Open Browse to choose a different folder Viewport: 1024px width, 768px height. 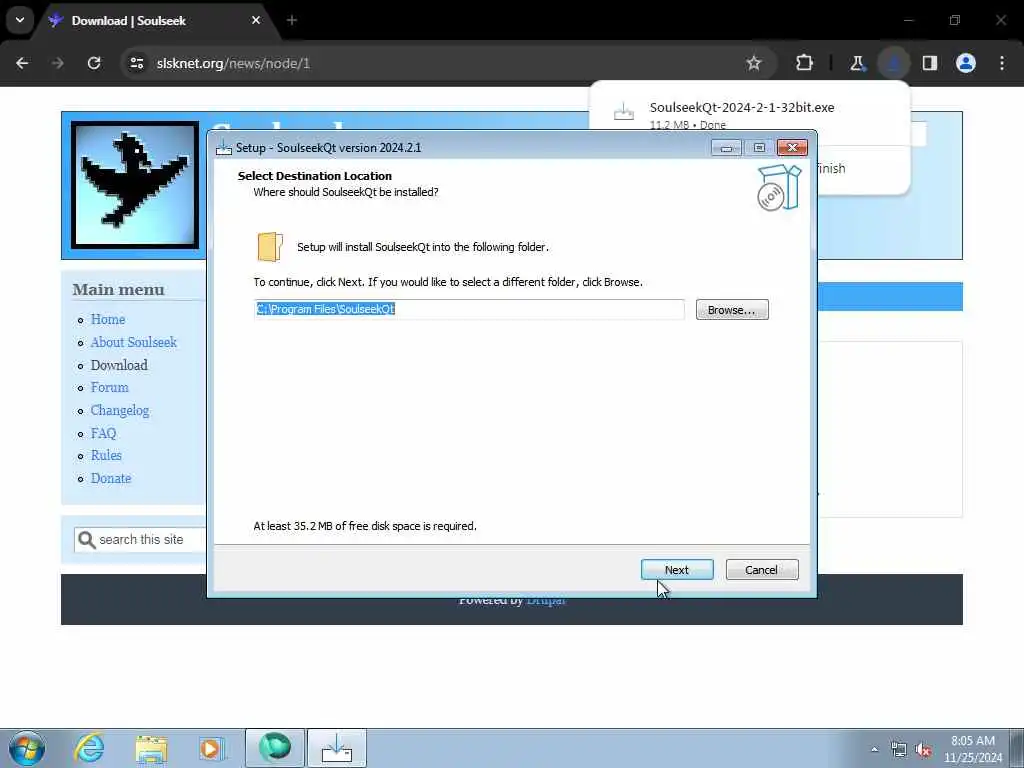point(731,310)
